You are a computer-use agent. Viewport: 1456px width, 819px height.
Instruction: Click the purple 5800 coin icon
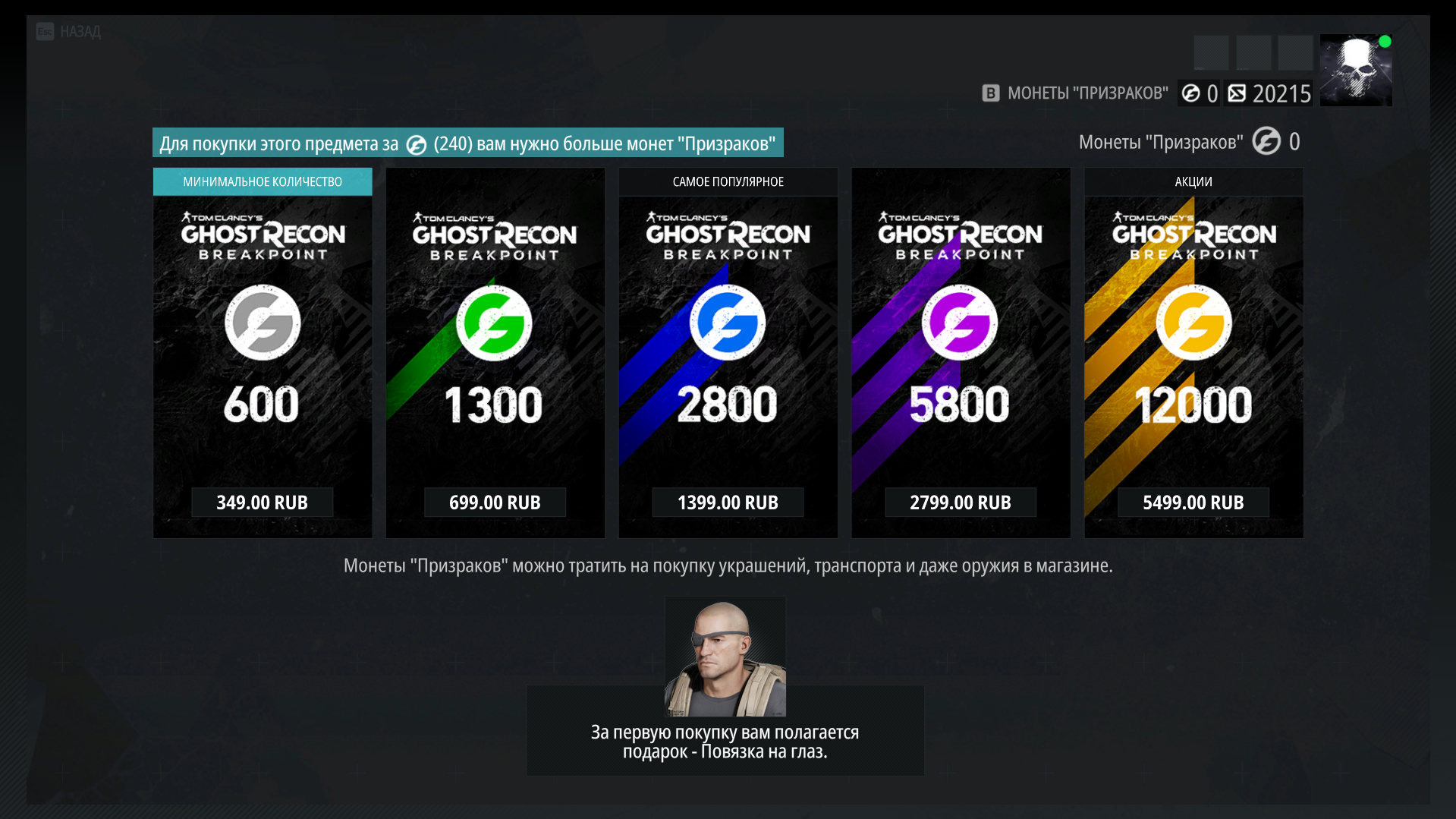(960, 323)
